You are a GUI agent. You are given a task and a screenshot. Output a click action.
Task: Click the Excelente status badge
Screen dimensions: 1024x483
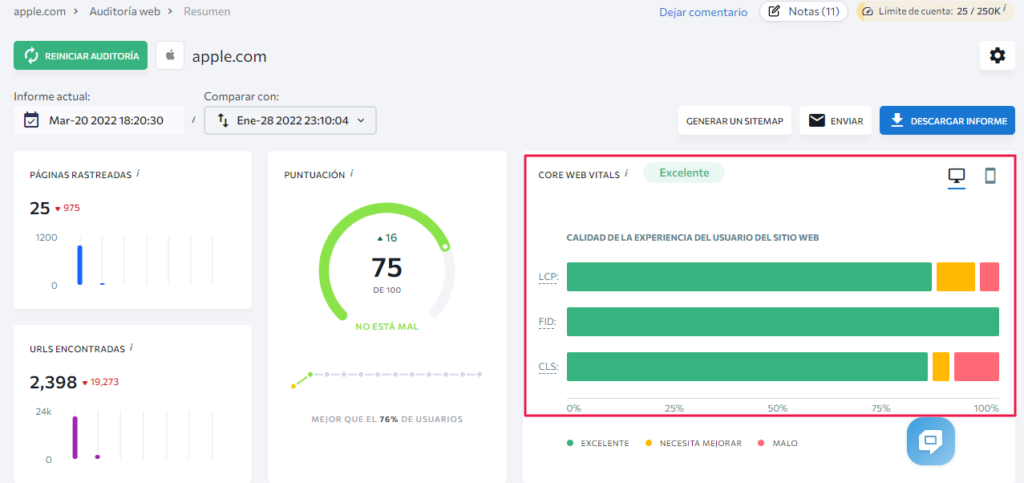tap(684, 173)
